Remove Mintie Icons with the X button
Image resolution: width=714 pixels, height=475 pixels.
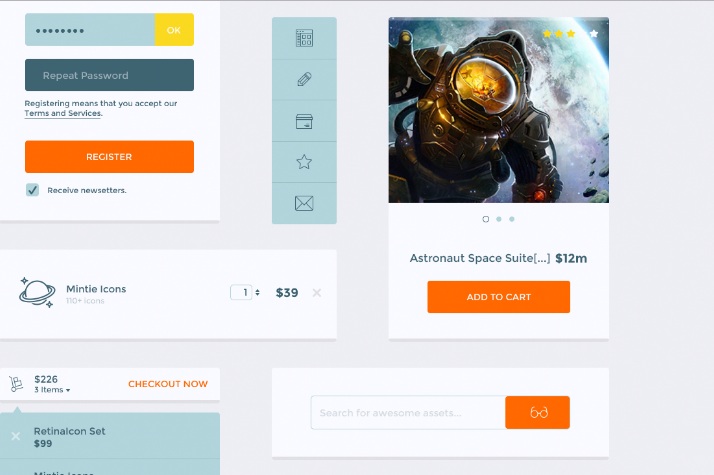(x=317, y=293)
